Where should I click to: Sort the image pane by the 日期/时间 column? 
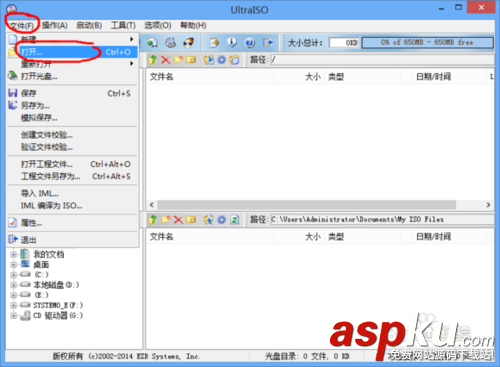point(449,77)
